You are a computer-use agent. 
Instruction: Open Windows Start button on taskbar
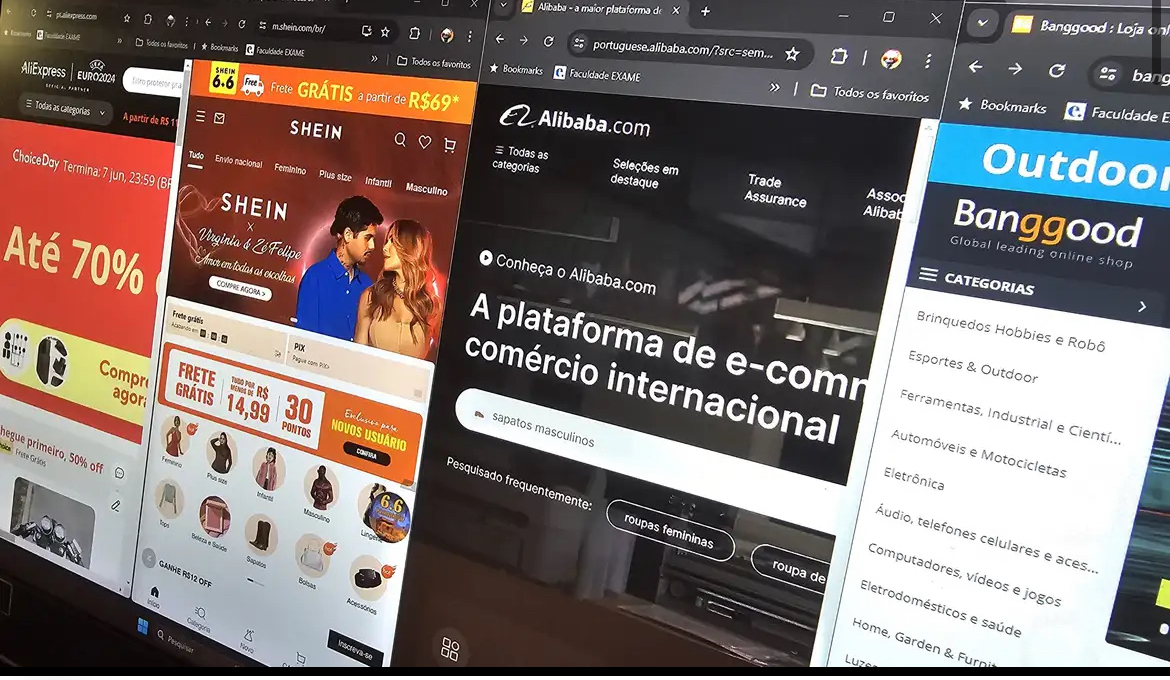[143, 626]
